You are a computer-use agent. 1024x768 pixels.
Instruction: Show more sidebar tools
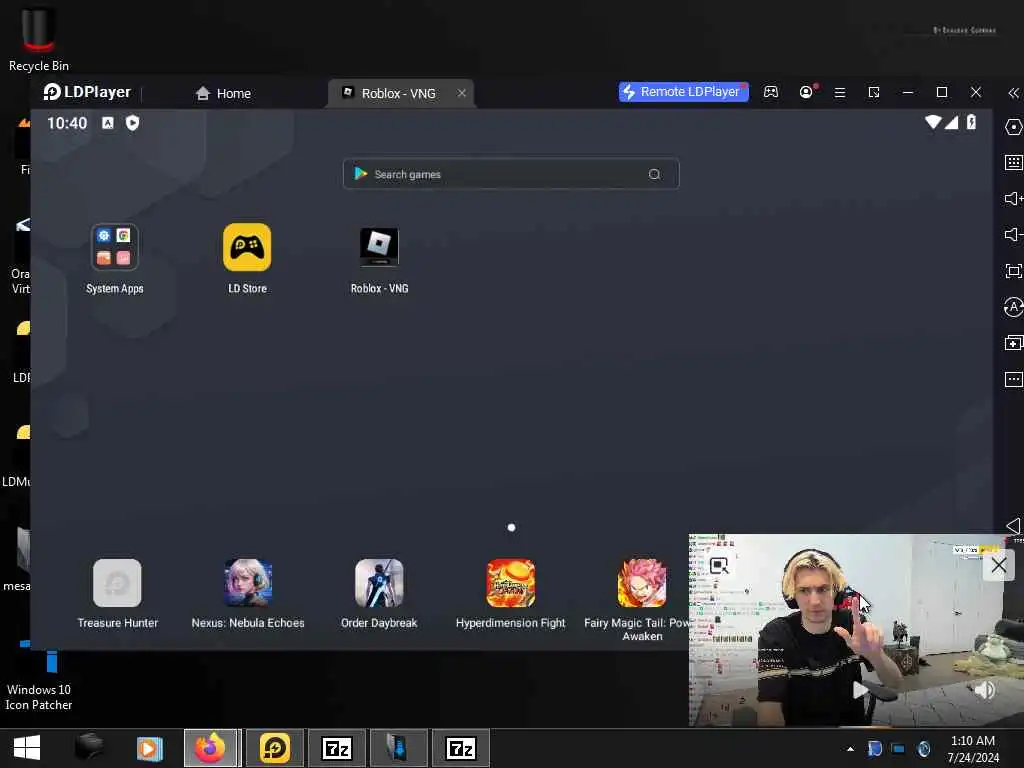coord(1014,379)
